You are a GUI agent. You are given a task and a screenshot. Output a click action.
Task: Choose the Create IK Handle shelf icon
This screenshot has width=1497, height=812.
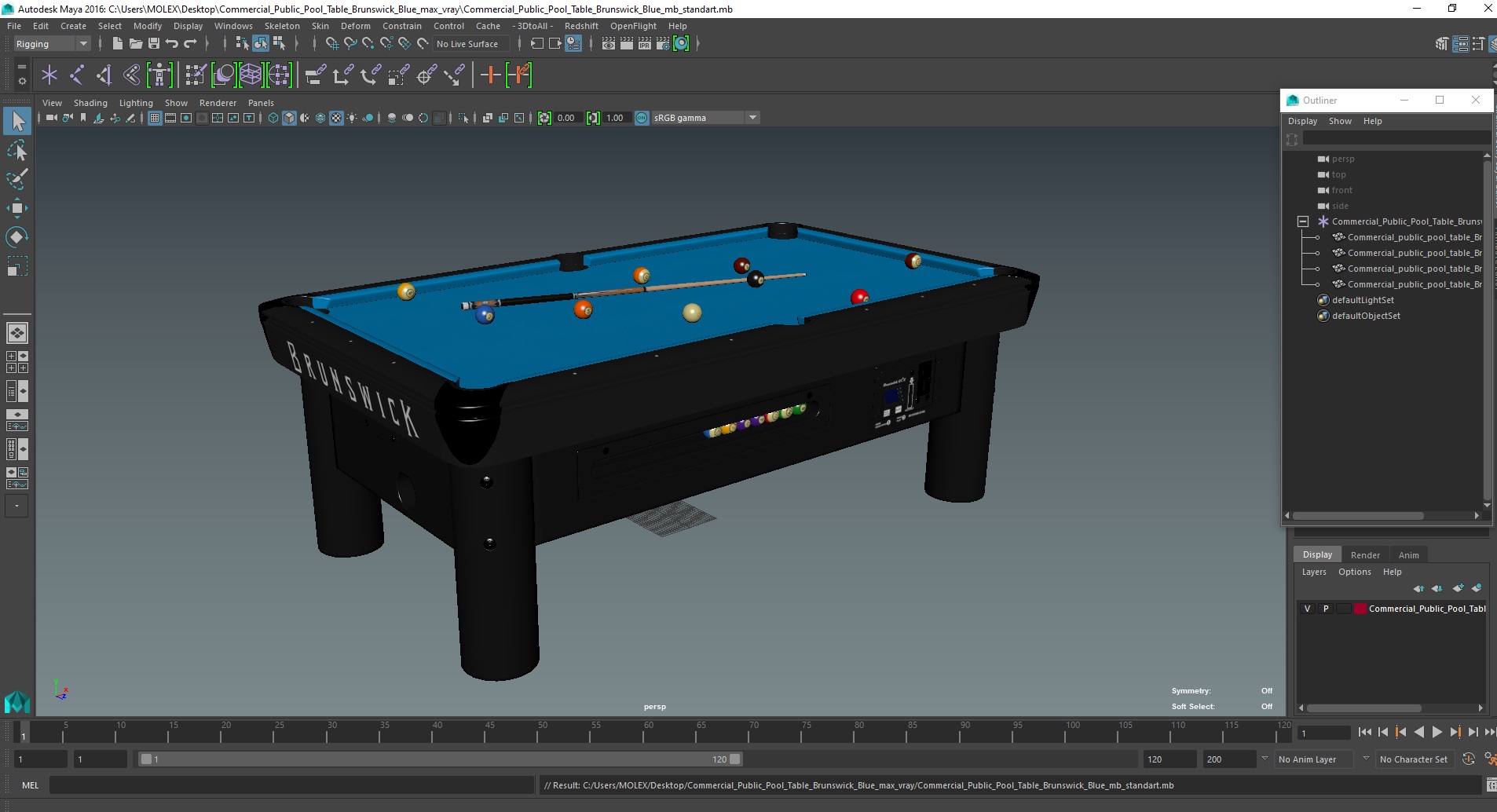point(104,75)
